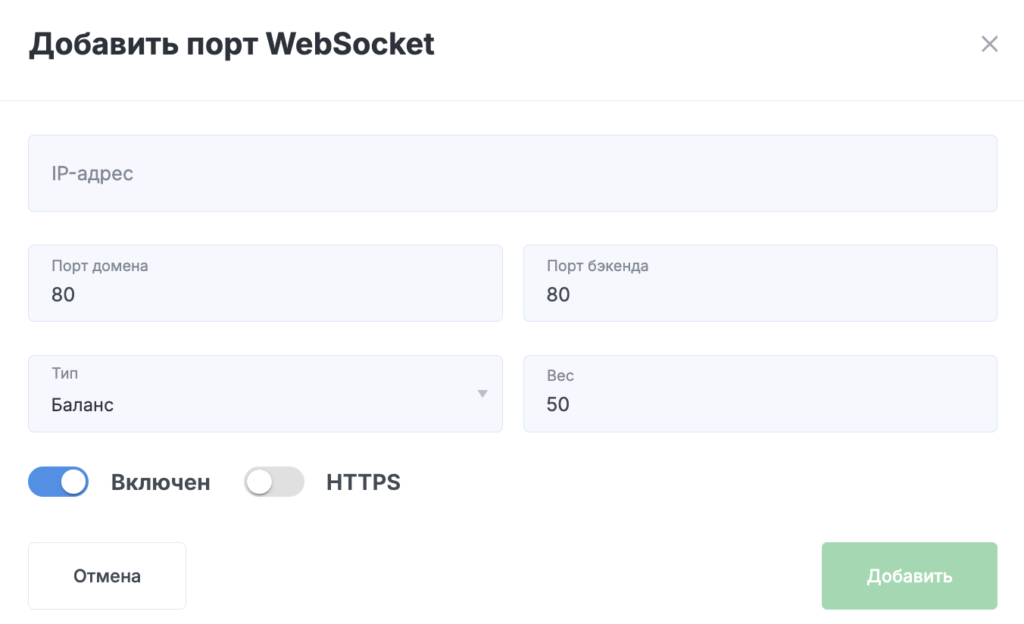Open the Тип dropdown
This screenshot has width=1024, height=624.
click(265, 394)
